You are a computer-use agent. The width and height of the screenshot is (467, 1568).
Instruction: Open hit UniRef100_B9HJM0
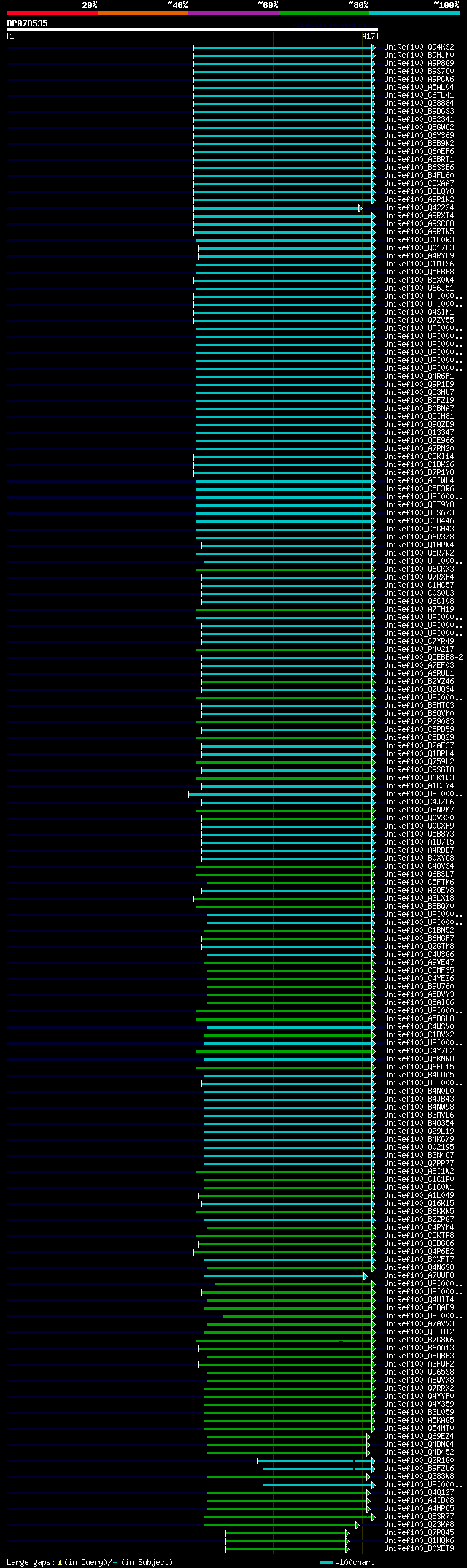point(419,55)
